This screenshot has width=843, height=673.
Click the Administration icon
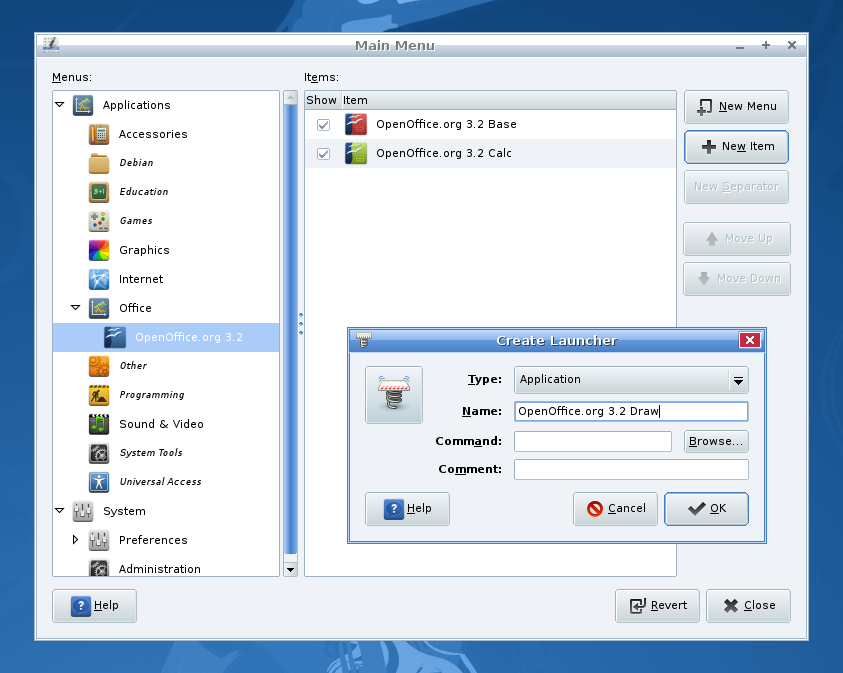[x=99, y=568]
